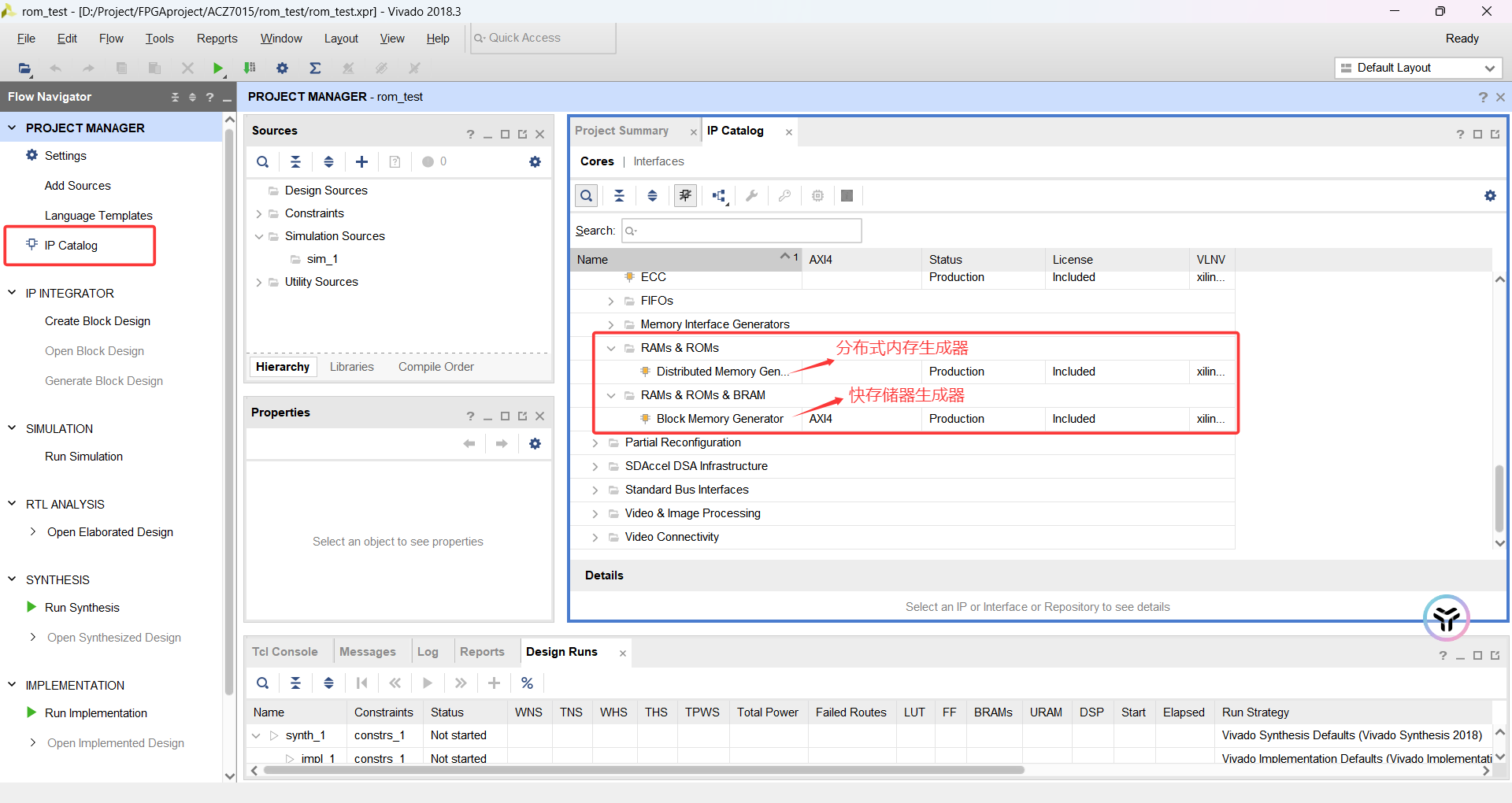Click the Sigma report icon in toolbar
1512x803 pixels.
pos(315,68)
